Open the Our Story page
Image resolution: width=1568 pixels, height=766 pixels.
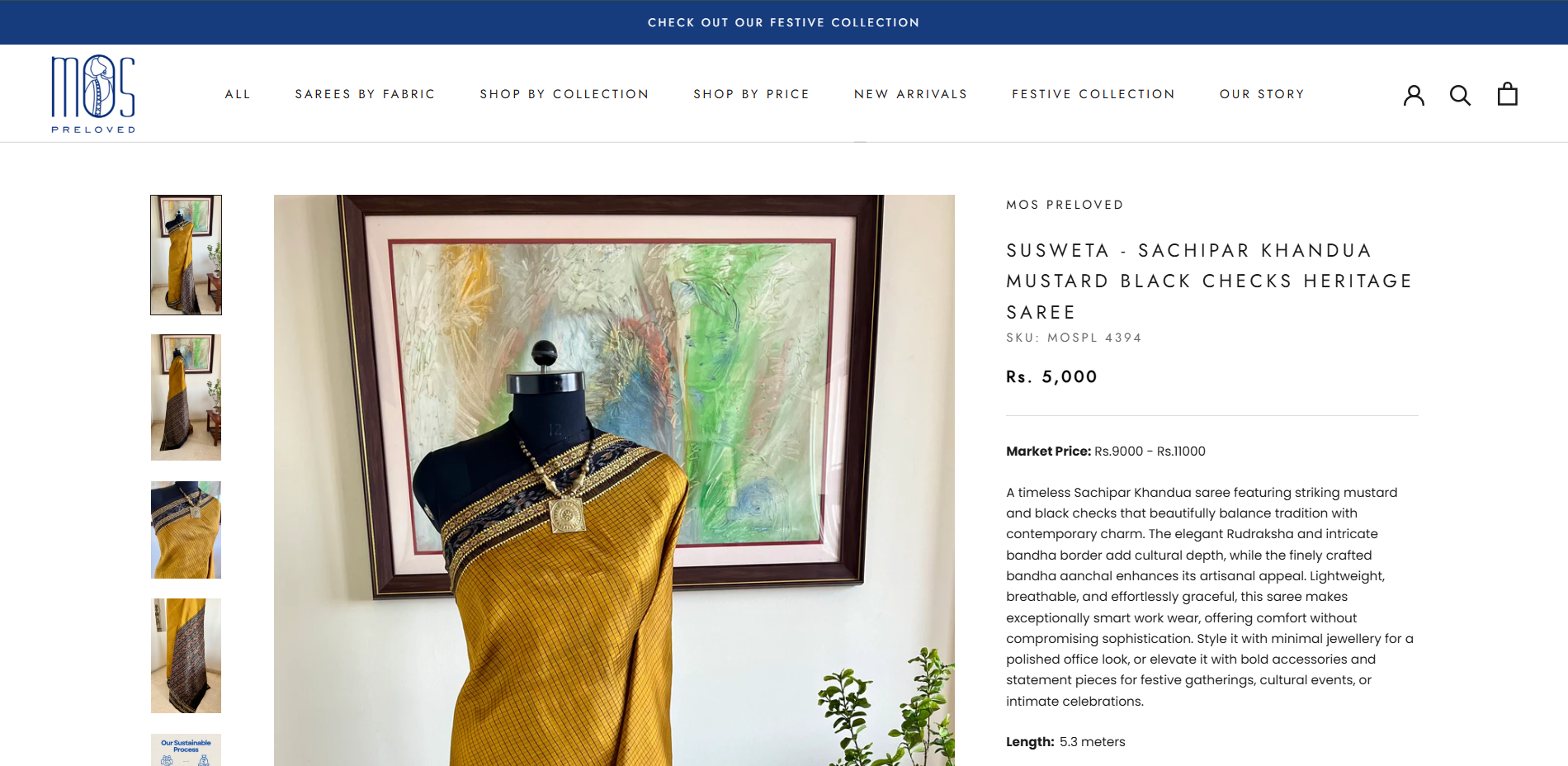pos(1262,94)
